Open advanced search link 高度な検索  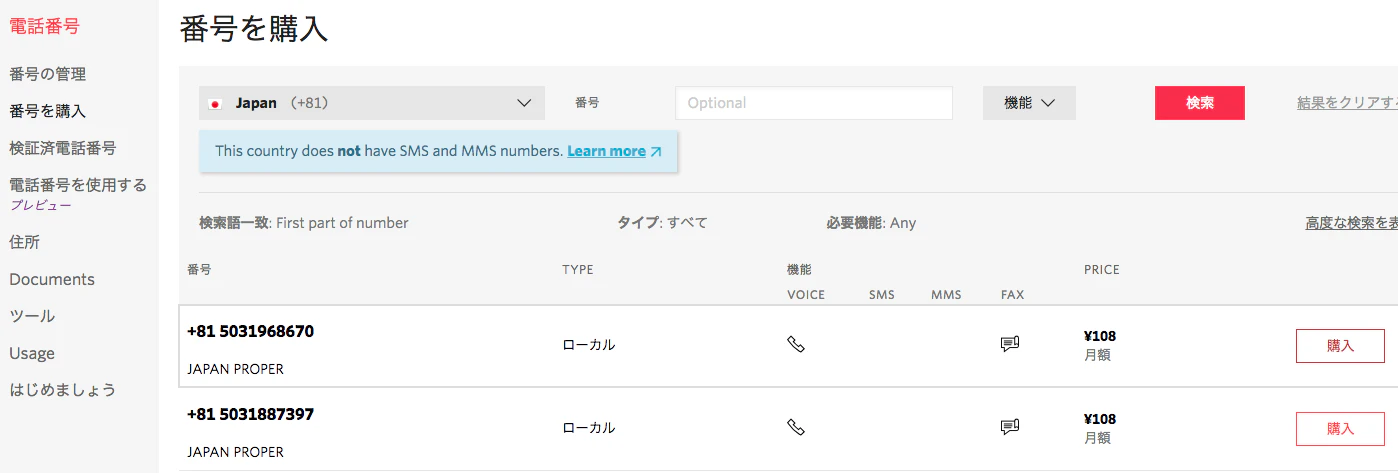click(x=1351, y=222)
